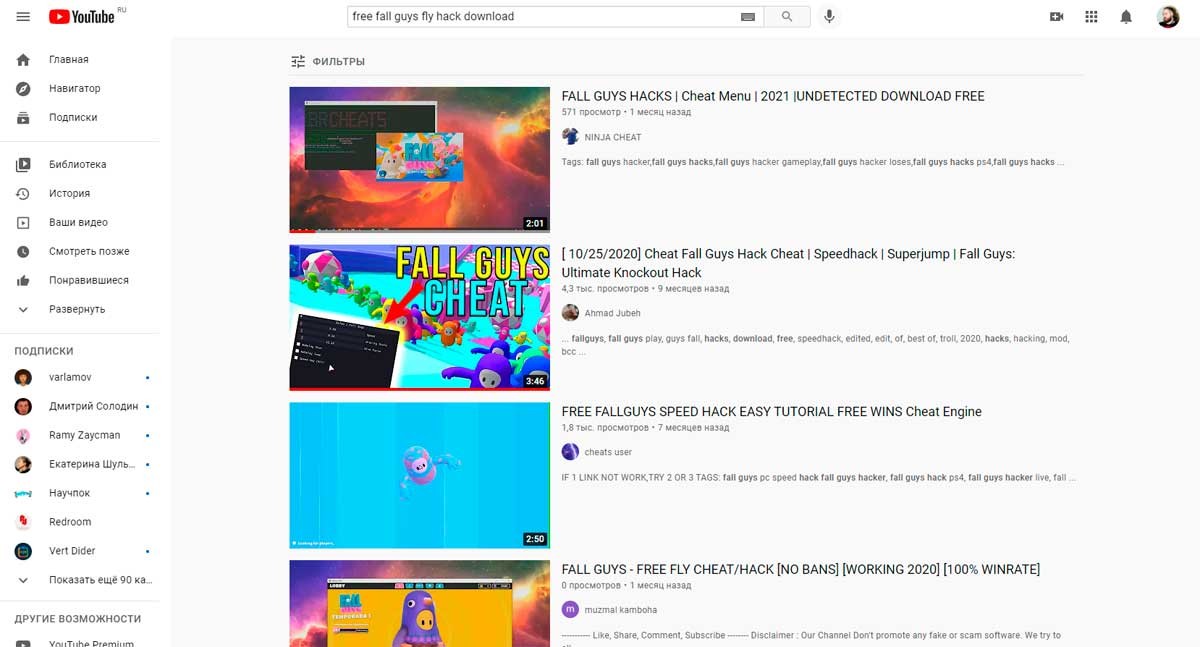
Task: Open the Ramy Zaycman subscription entry
Action: [x=85, y=435]
